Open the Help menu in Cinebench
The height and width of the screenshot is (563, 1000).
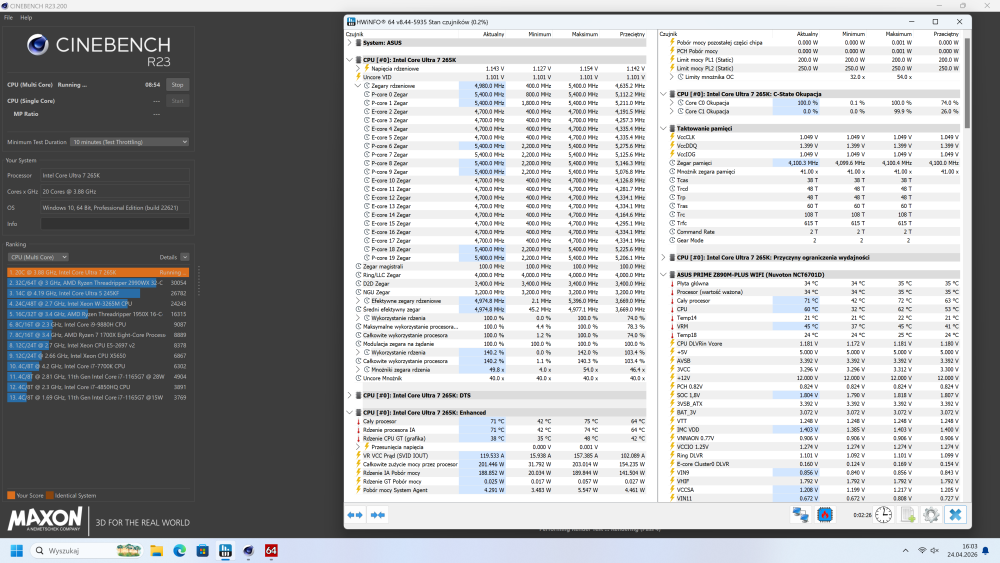(x=26, y=18)
